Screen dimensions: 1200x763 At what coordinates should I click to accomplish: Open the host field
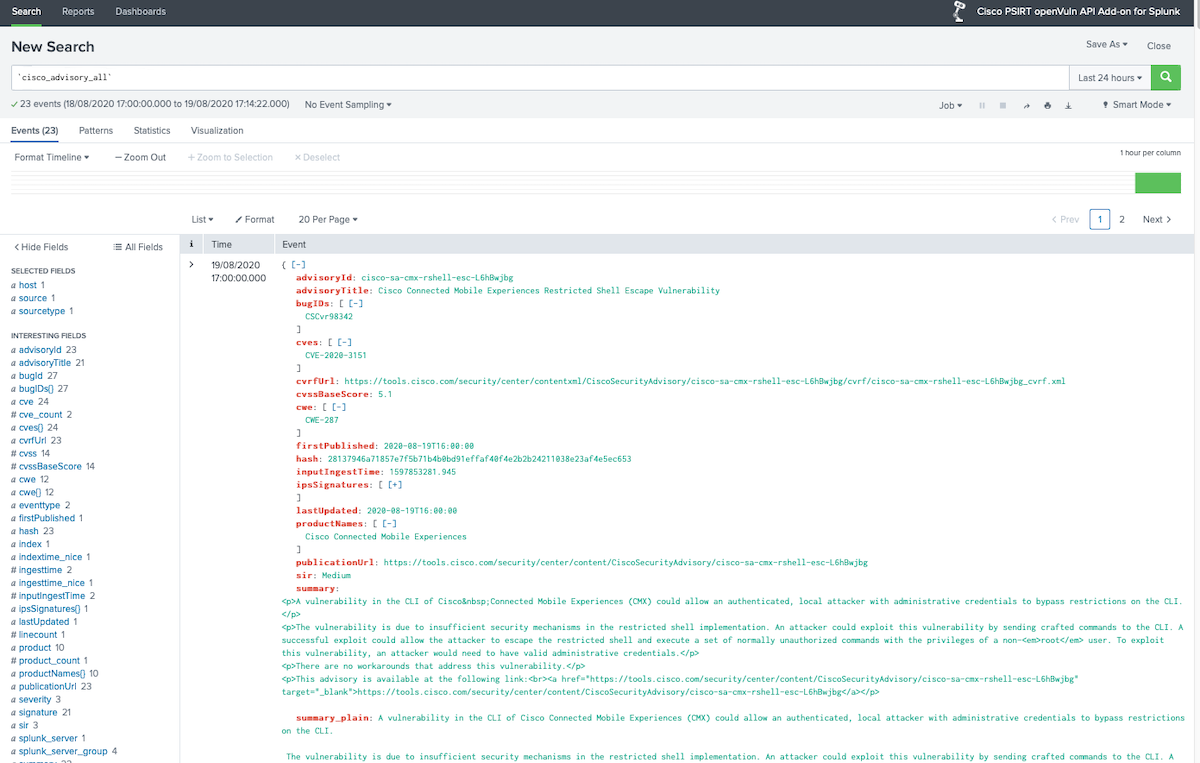pyautogui.click(x=28, y=285)
